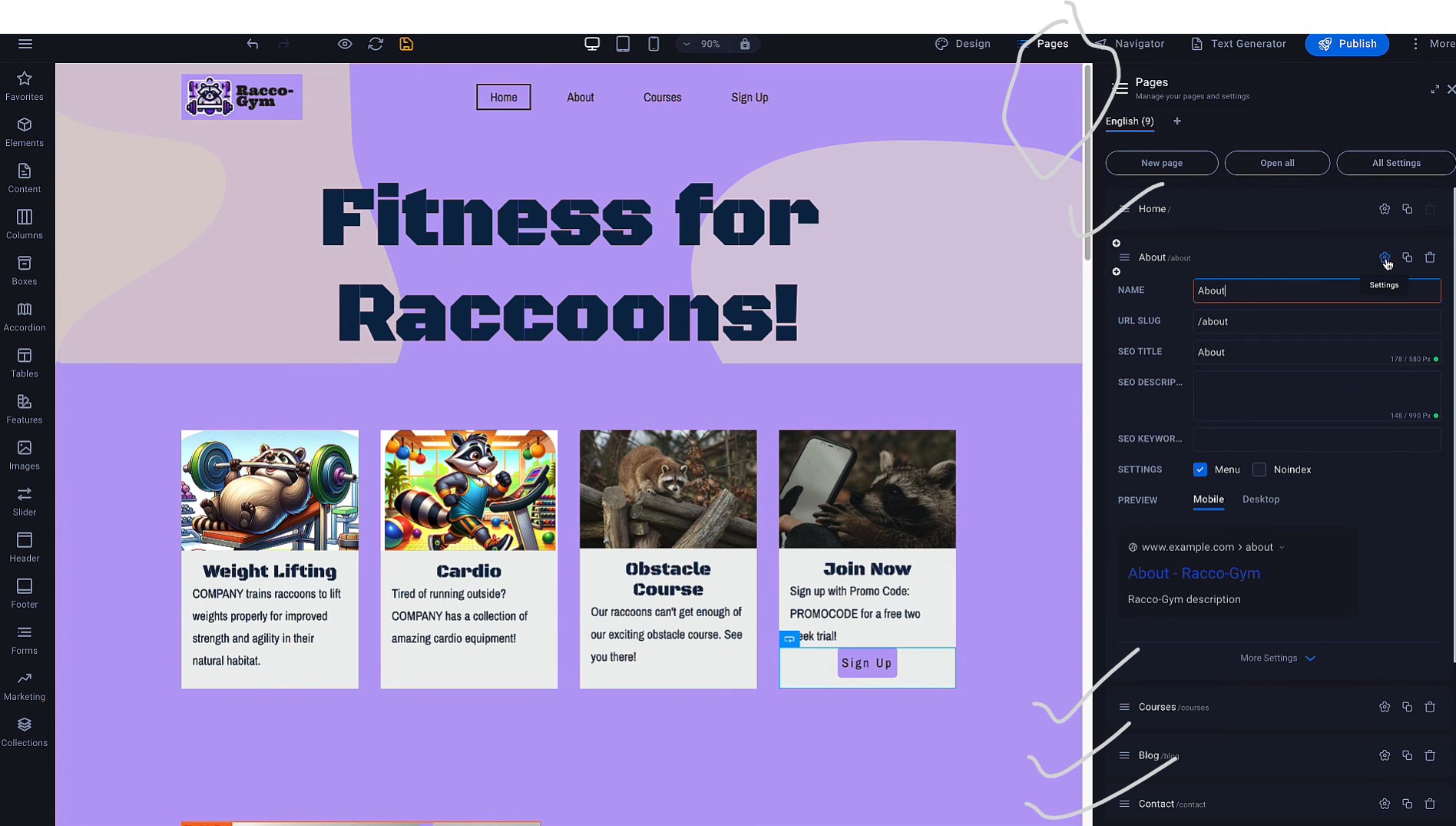Viewport: 1456px width, 826px height.
Task: Open settings for the Home page
Action: 1385,209
